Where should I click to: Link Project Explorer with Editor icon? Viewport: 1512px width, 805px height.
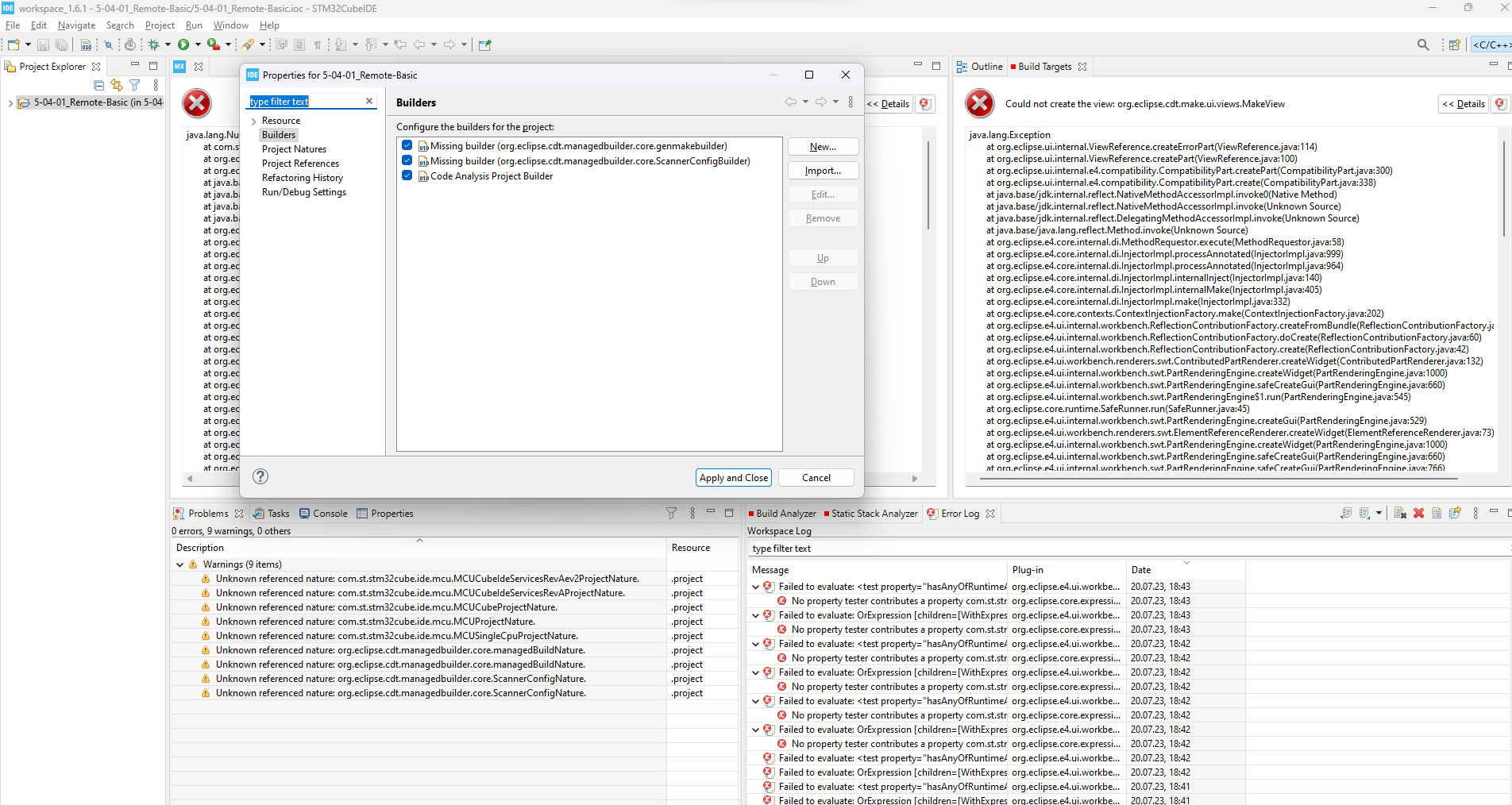(x=116, y=85)
